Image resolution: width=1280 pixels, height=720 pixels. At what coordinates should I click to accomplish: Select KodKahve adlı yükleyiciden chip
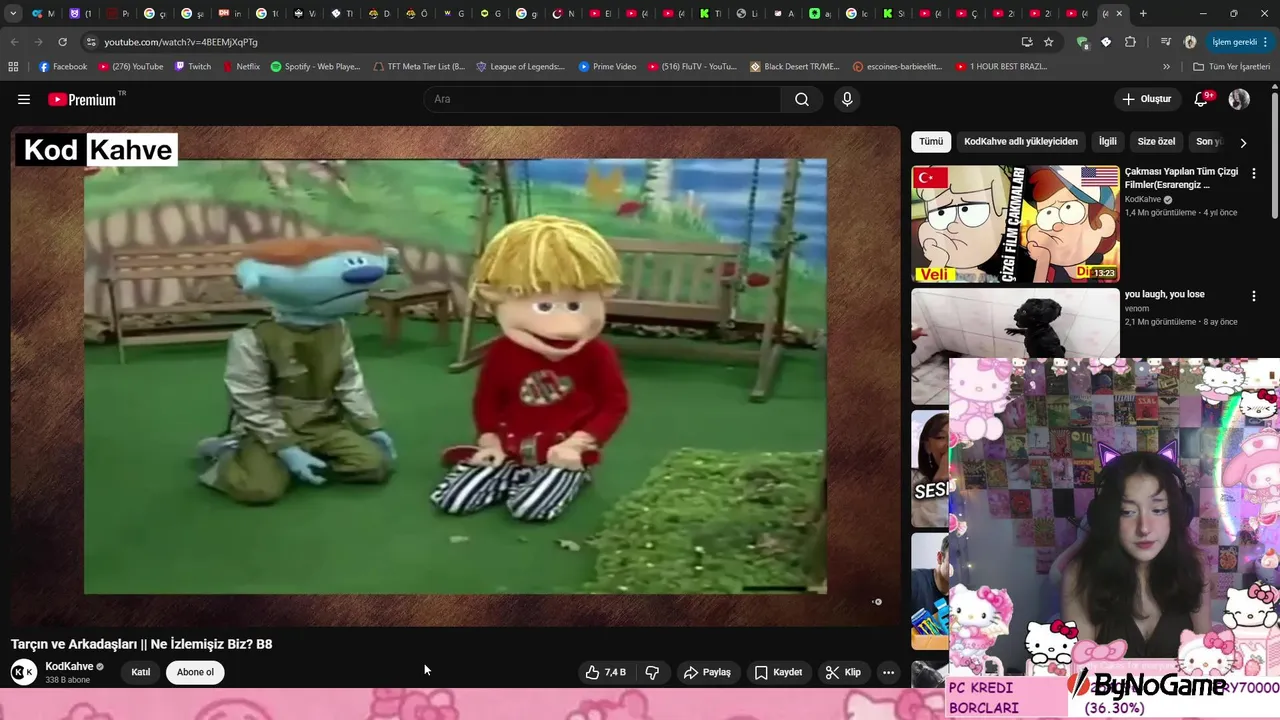coord(1021,142)
